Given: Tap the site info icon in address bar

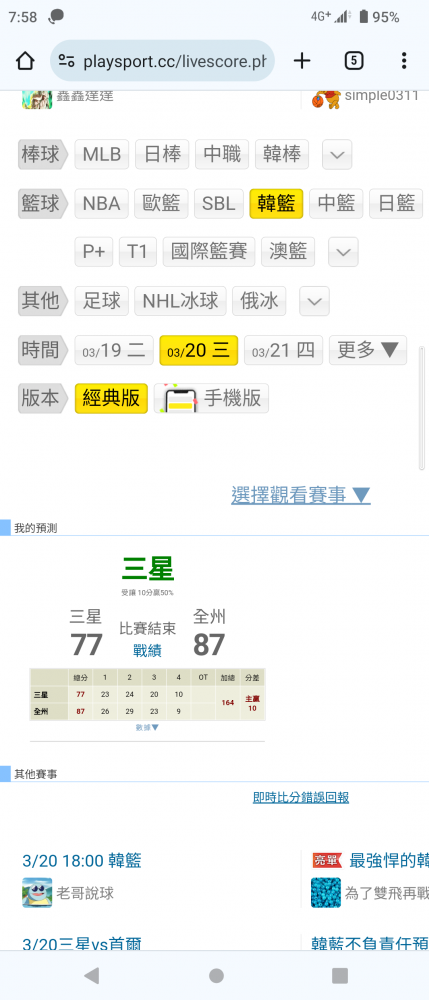Looking at the screenshot, I should tap(66, 61).
